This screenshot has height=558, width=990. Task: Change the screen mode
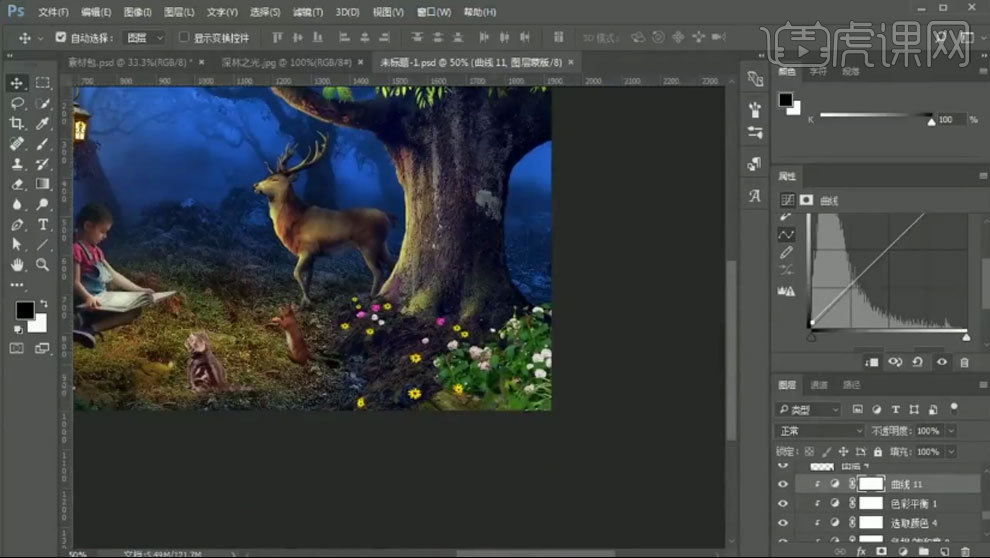42,348
